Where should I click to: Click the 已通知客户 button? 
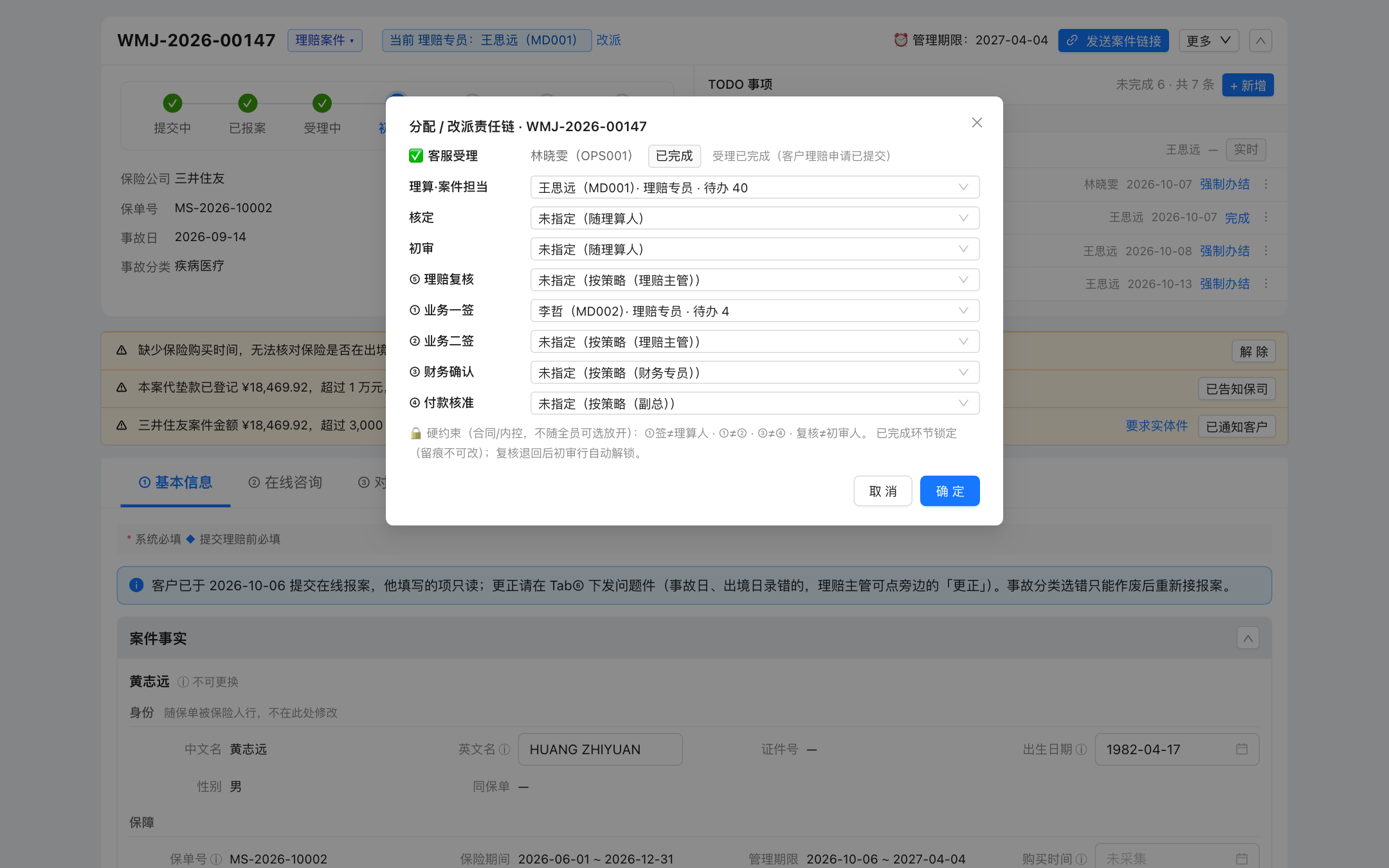tap(1237, 426)
